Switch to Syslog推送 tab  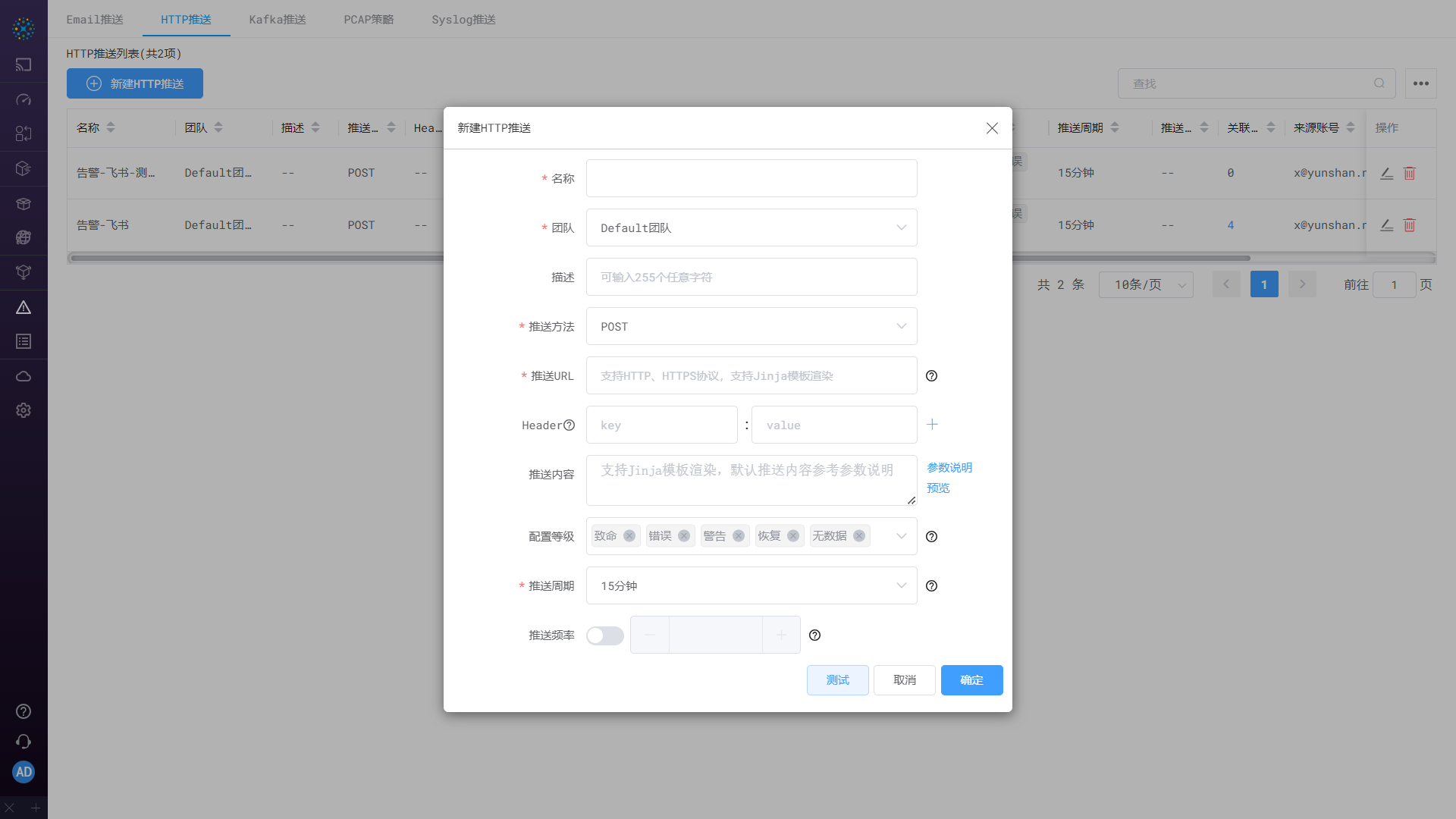[x=463, y=20]
